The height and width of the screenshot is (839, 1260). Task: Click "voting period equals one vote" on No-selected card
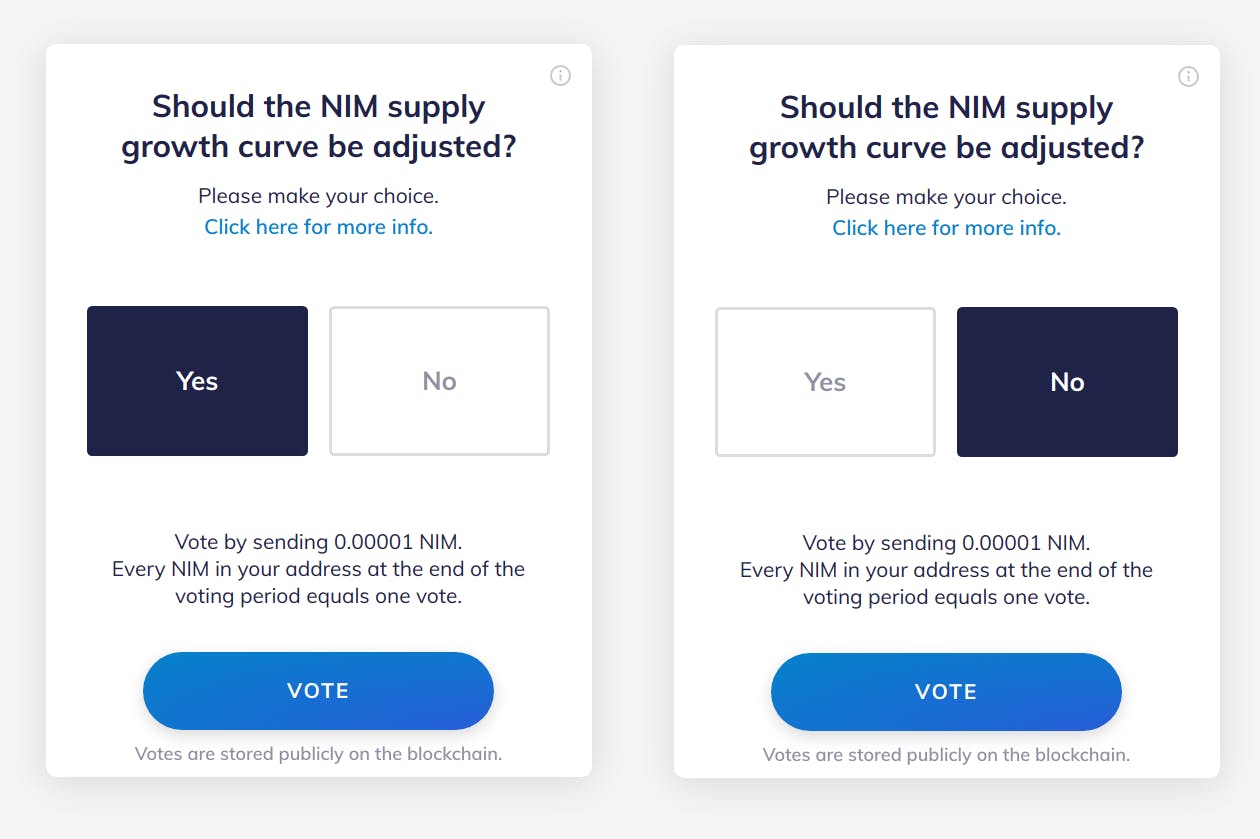pos(946,598)
